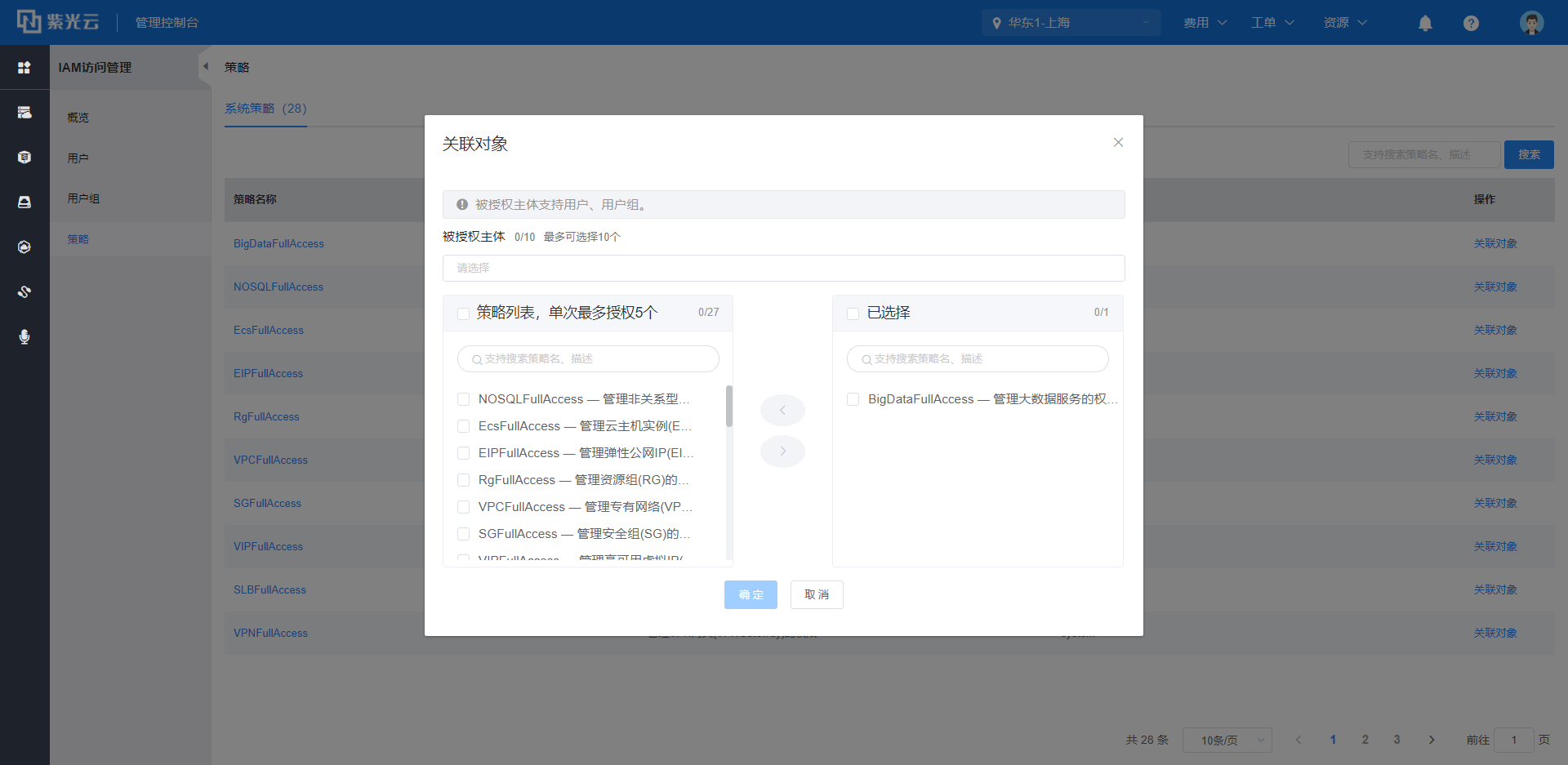Click the policy list vertical scrollbar
Image resolution: width=1568 pixels, height=765 pixels.
pyautogui.click(x=728, y=407)
